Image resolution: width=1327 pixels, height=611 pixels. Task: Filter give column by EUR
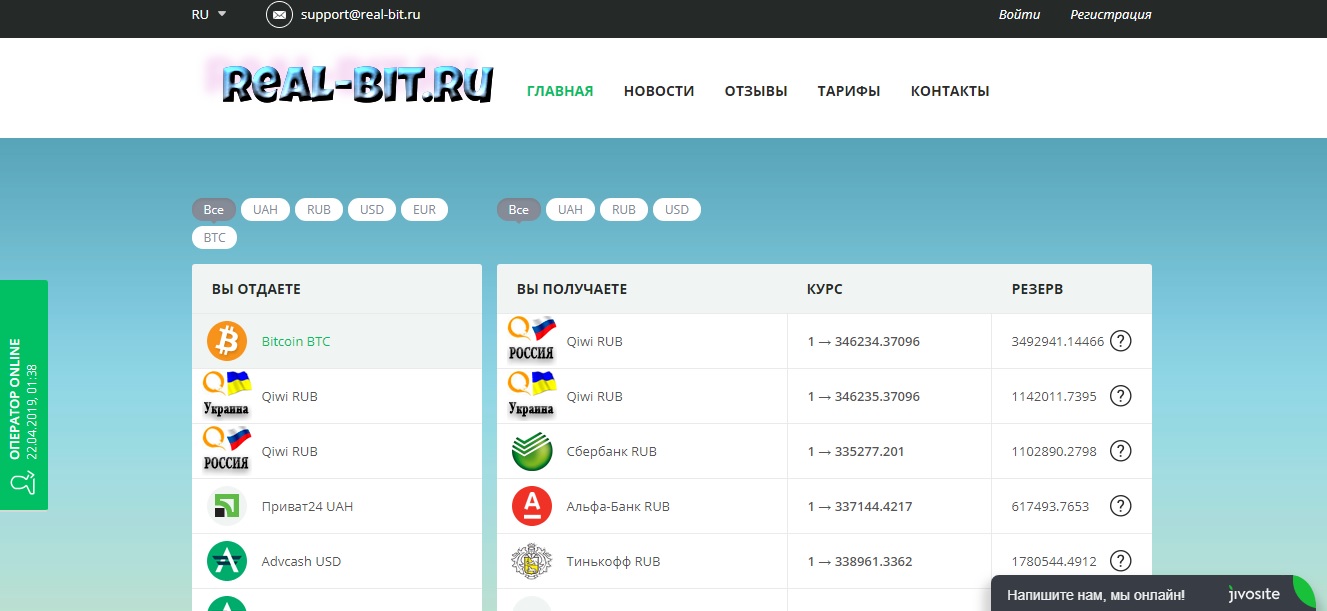(425, 210)
